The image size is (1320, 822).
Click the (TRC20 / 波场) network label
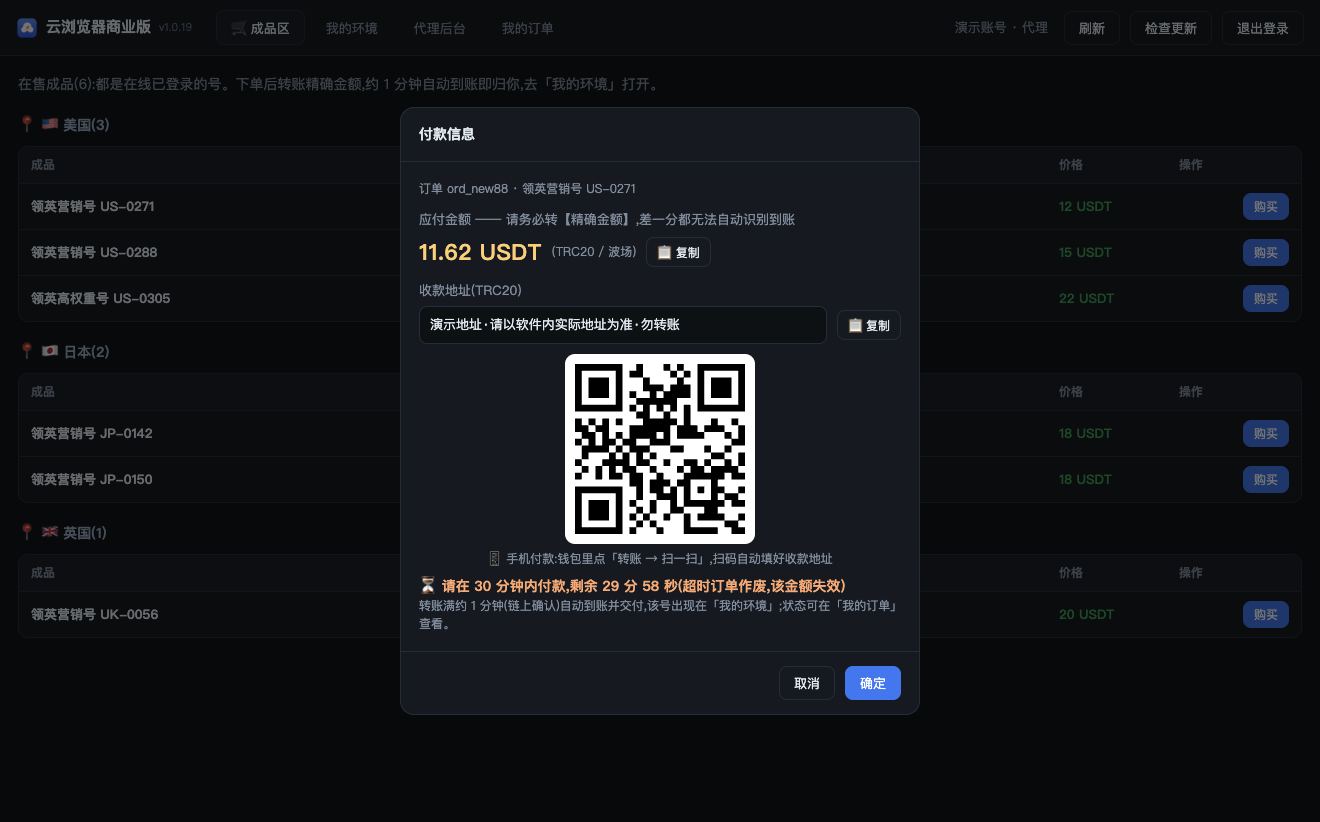tap(594, 252)
